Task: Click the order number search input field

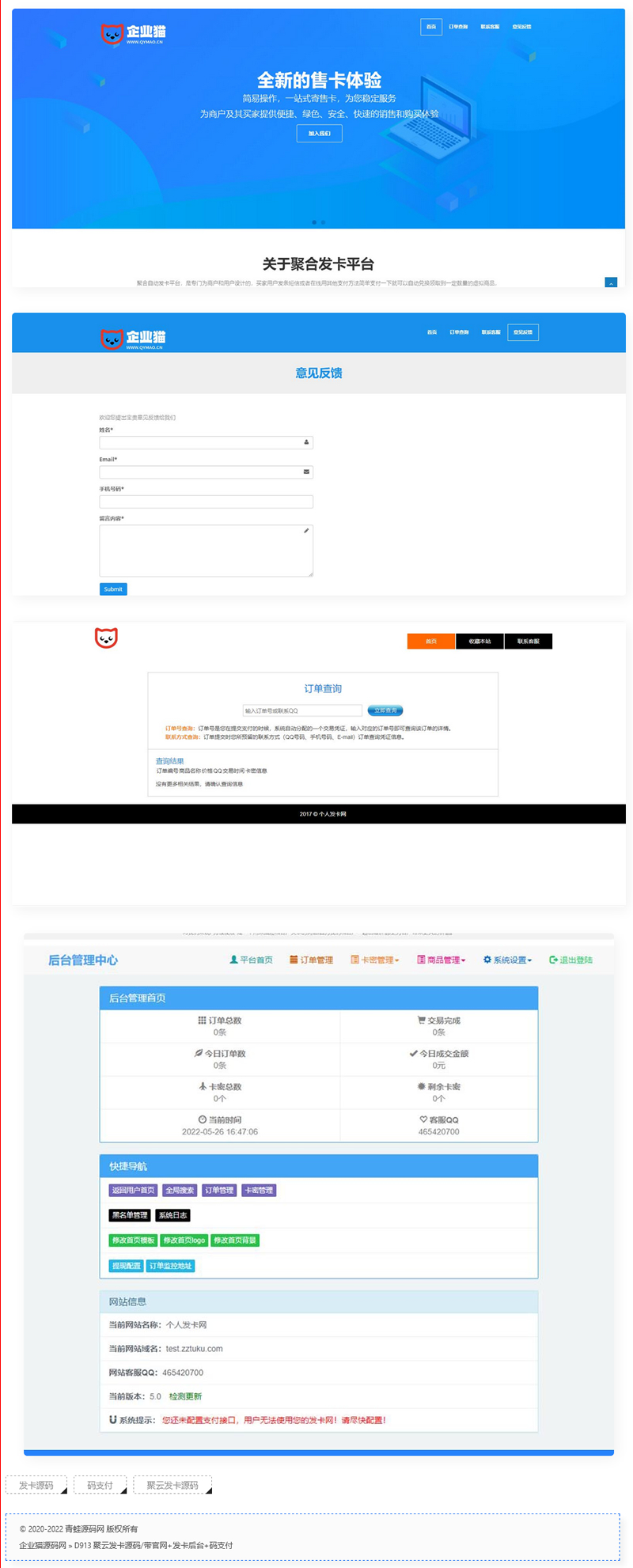Action: (302, 710)
